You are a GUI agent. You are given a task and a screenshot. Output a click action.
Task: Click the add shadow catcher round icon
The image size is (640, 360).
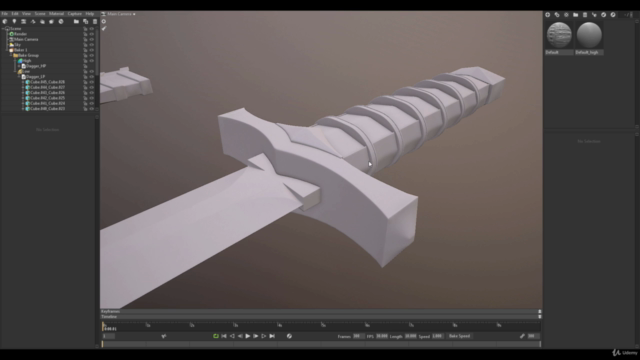pos(61,22)
